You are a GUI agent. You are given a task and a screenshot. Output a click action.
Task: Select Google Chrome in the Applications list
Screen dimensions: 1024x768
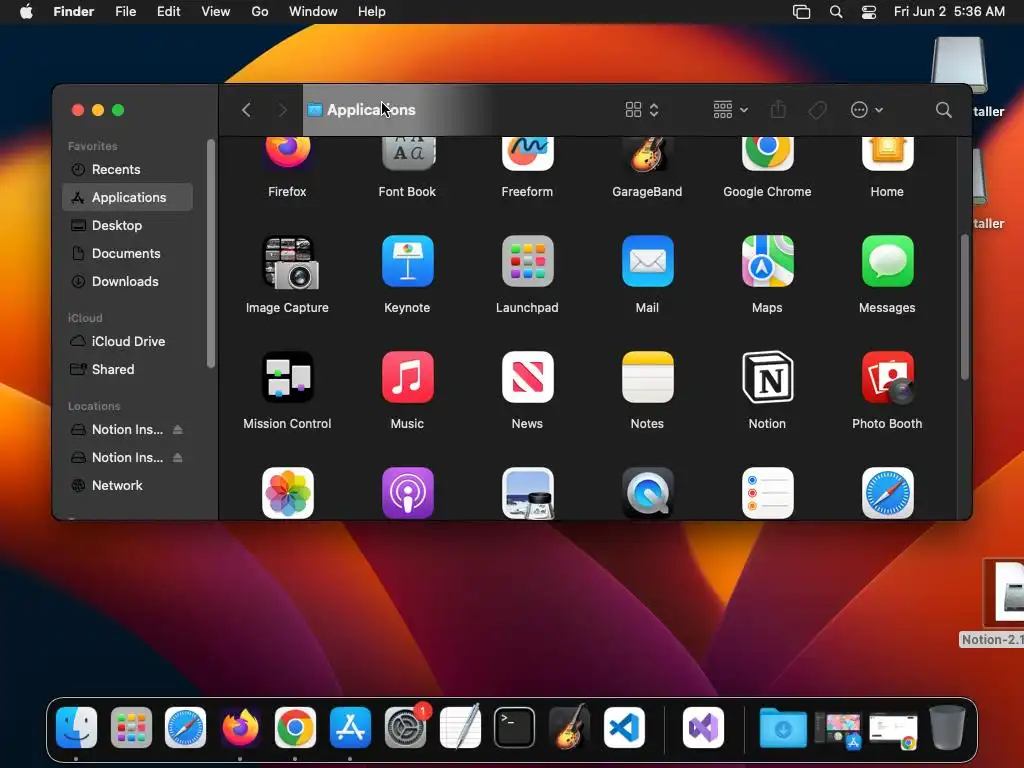coord(767,153)
